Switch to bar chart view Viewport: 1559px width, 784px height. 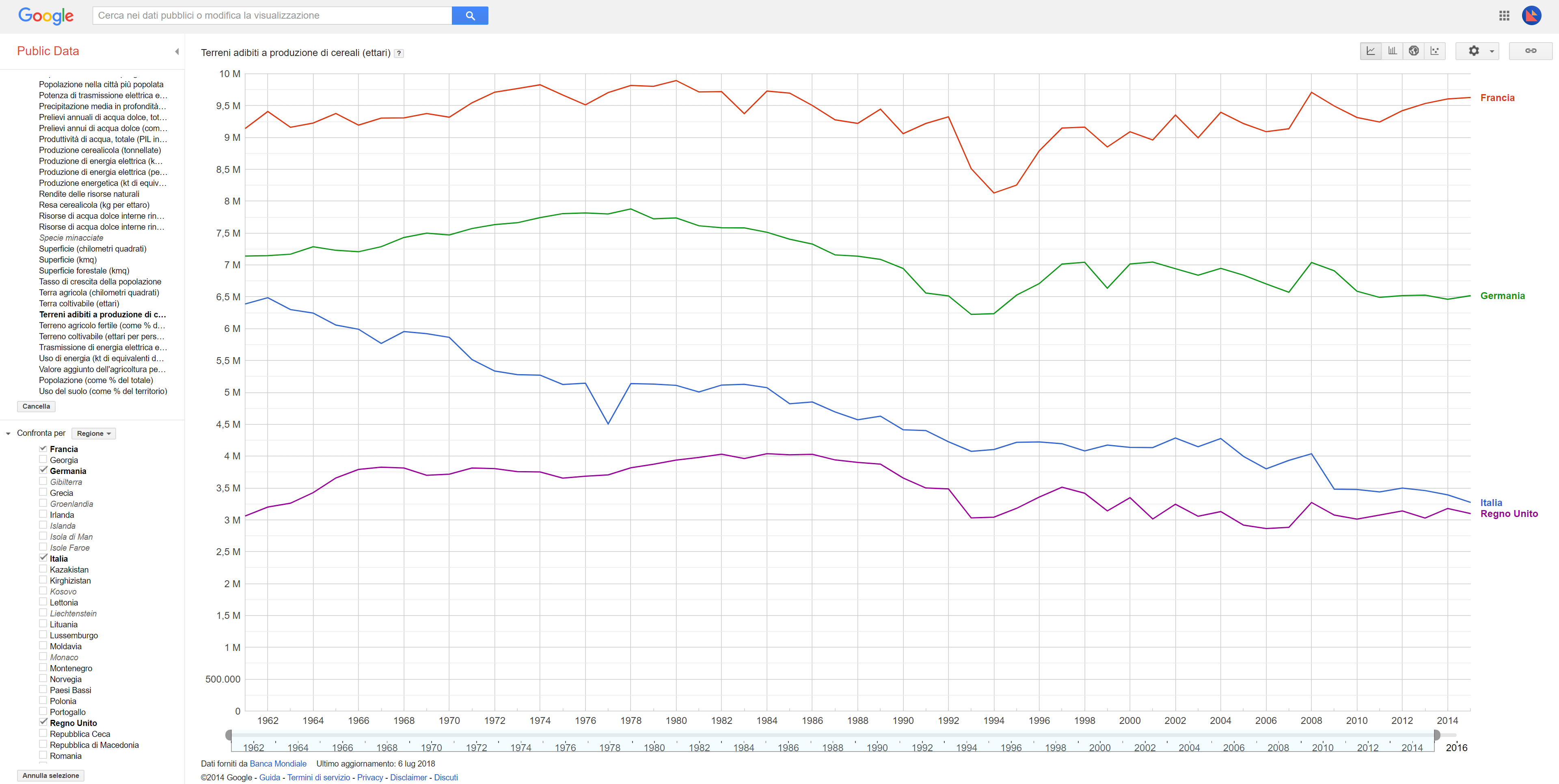pos(1393,51)
